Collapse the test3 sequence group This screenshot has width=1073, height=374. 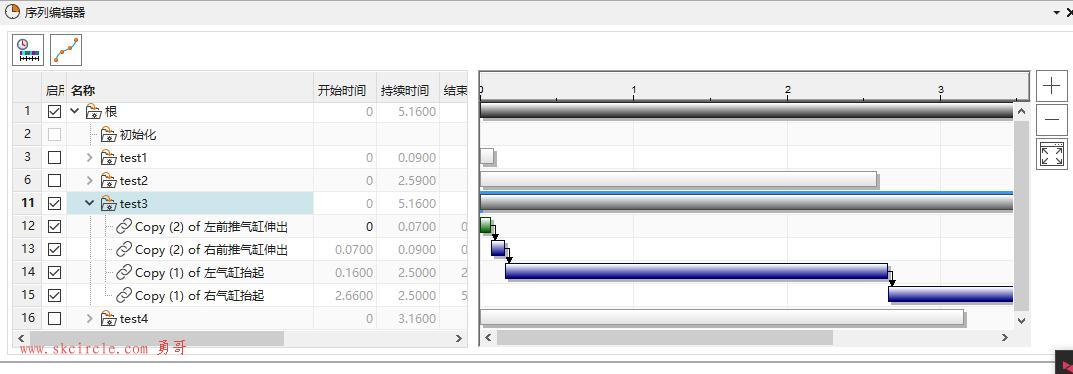click(89, 203)
